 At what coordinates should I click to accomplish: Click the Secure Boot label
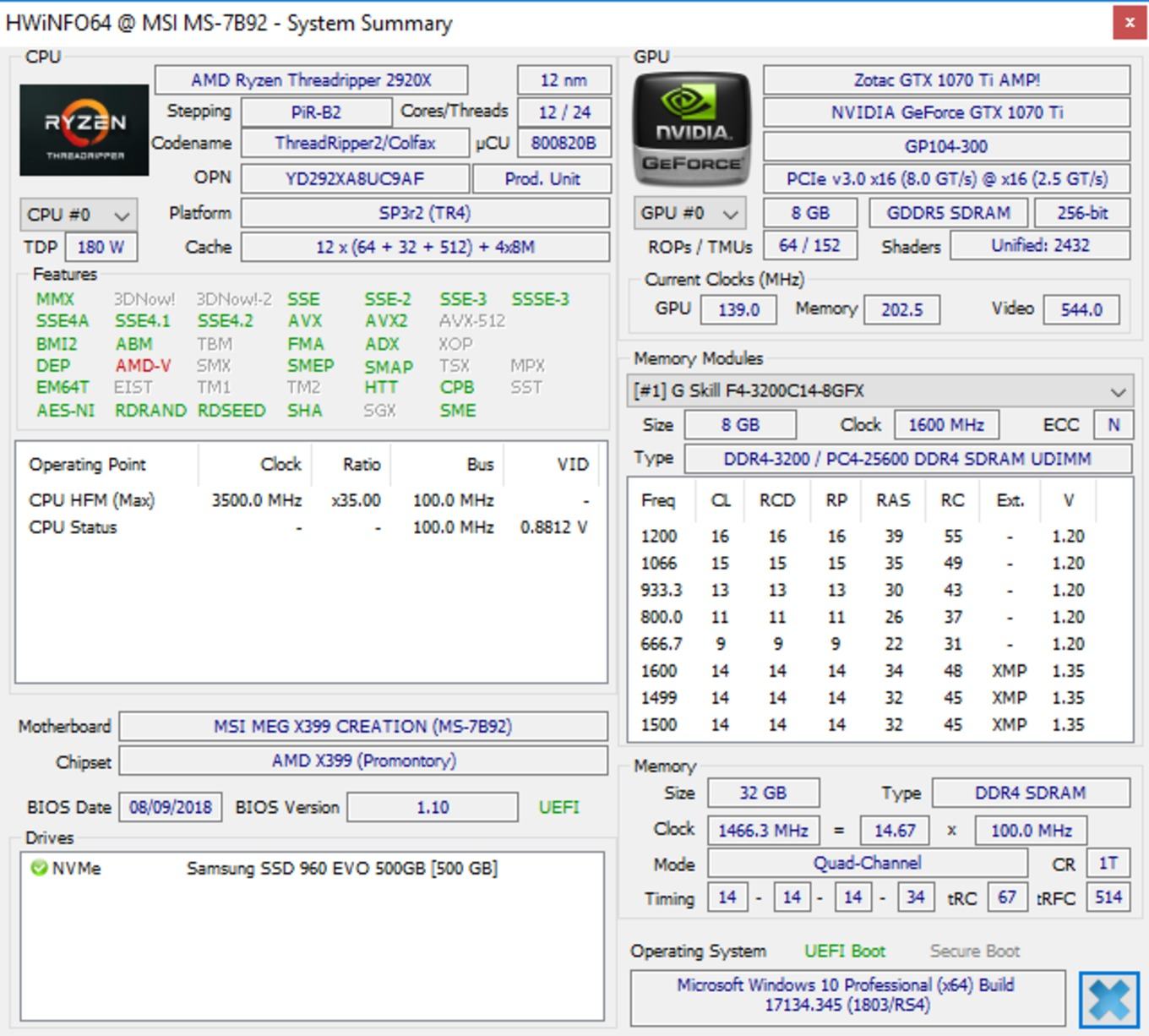click(975, 951)
